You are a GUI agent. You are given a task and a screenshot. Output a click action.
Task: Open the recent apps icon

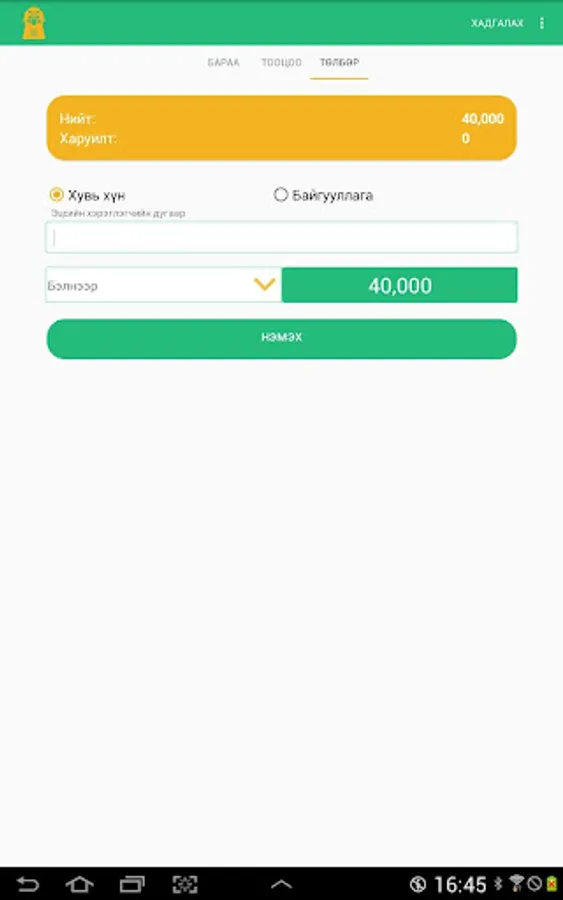point(132,884)
